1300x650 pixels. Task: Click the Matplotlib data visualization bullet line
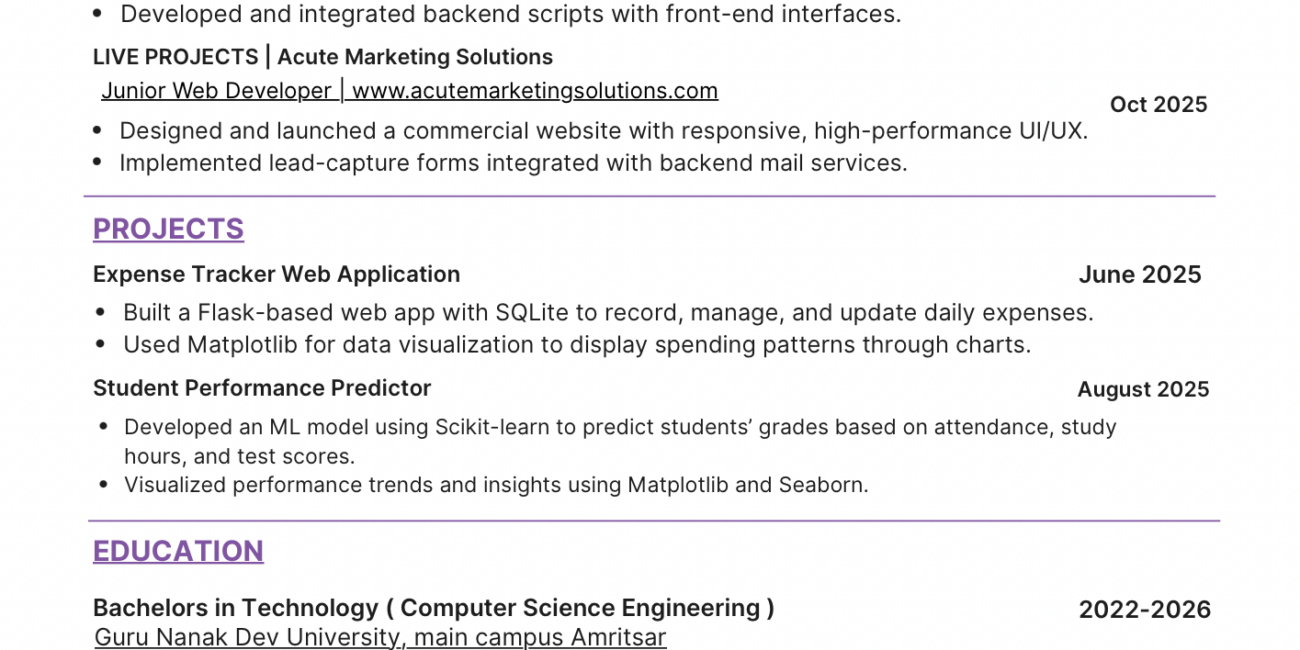(x=576, y=345)
